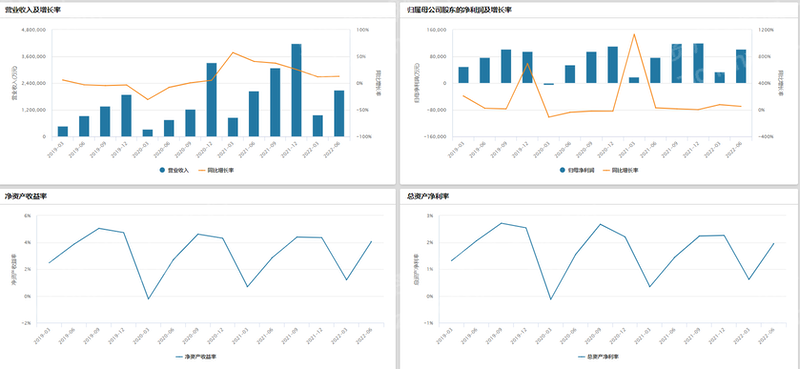Image resolution: width=800 pixels, height=369 pixels.
Task: Click the 2022-06 revenue bar
Action: coord(339,114)
